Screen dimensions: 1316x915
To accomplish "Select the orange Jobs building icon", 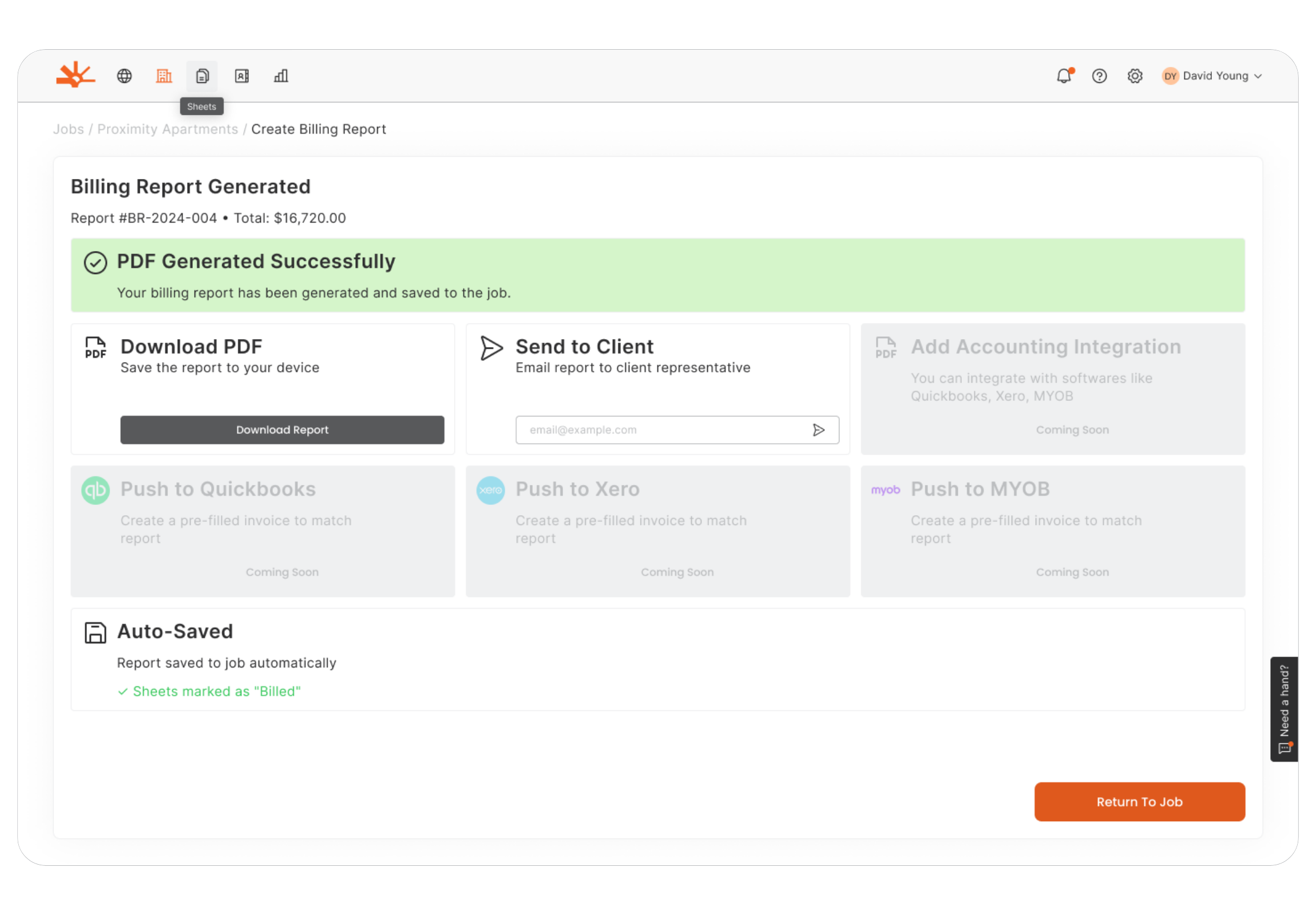I will (164, 75).
